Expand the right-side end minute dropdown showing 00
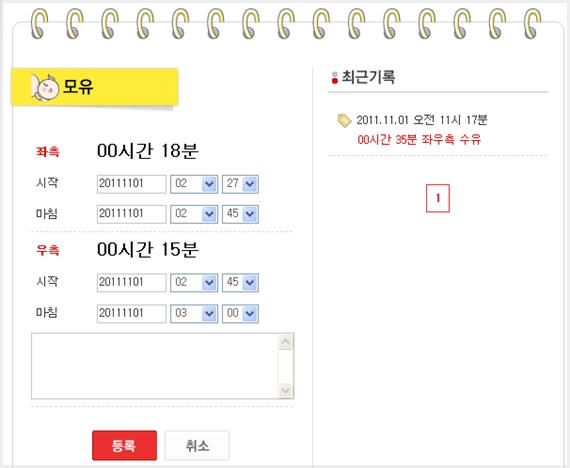Viewport: 570px width, 468px height. click(x=240, y=313)
